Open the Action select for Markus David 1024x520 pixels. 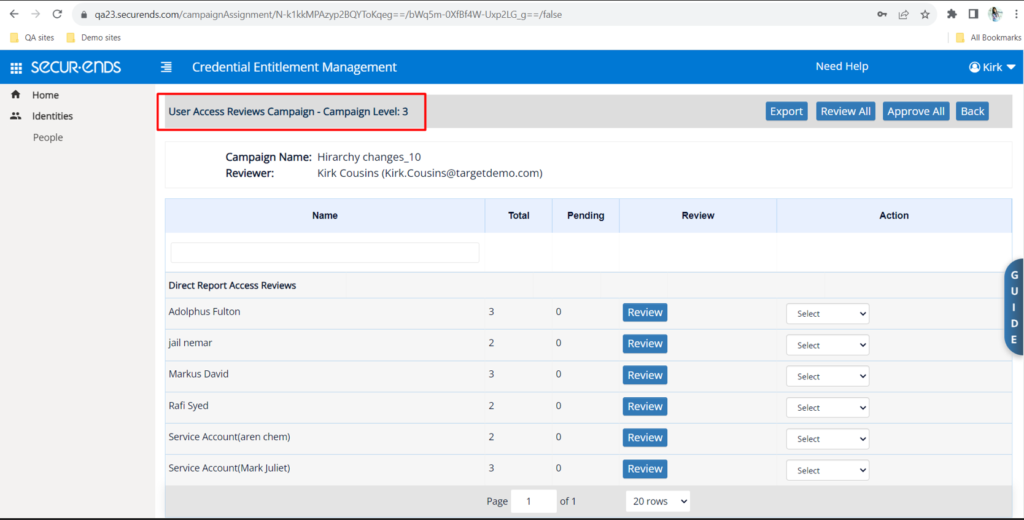pos(827,376)
